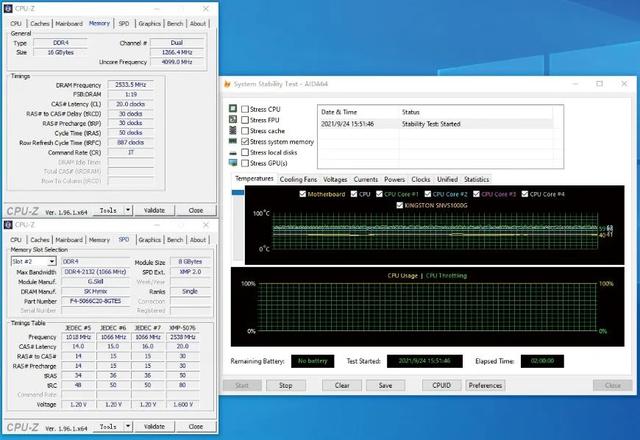Enable Stress local disks checkbox

tap(245, 152)
